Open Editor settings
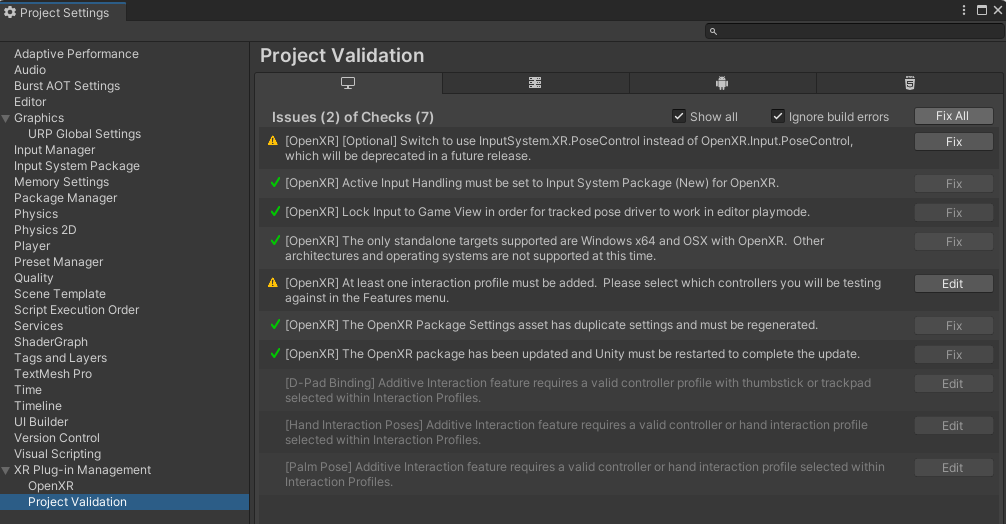 [30, 102]
